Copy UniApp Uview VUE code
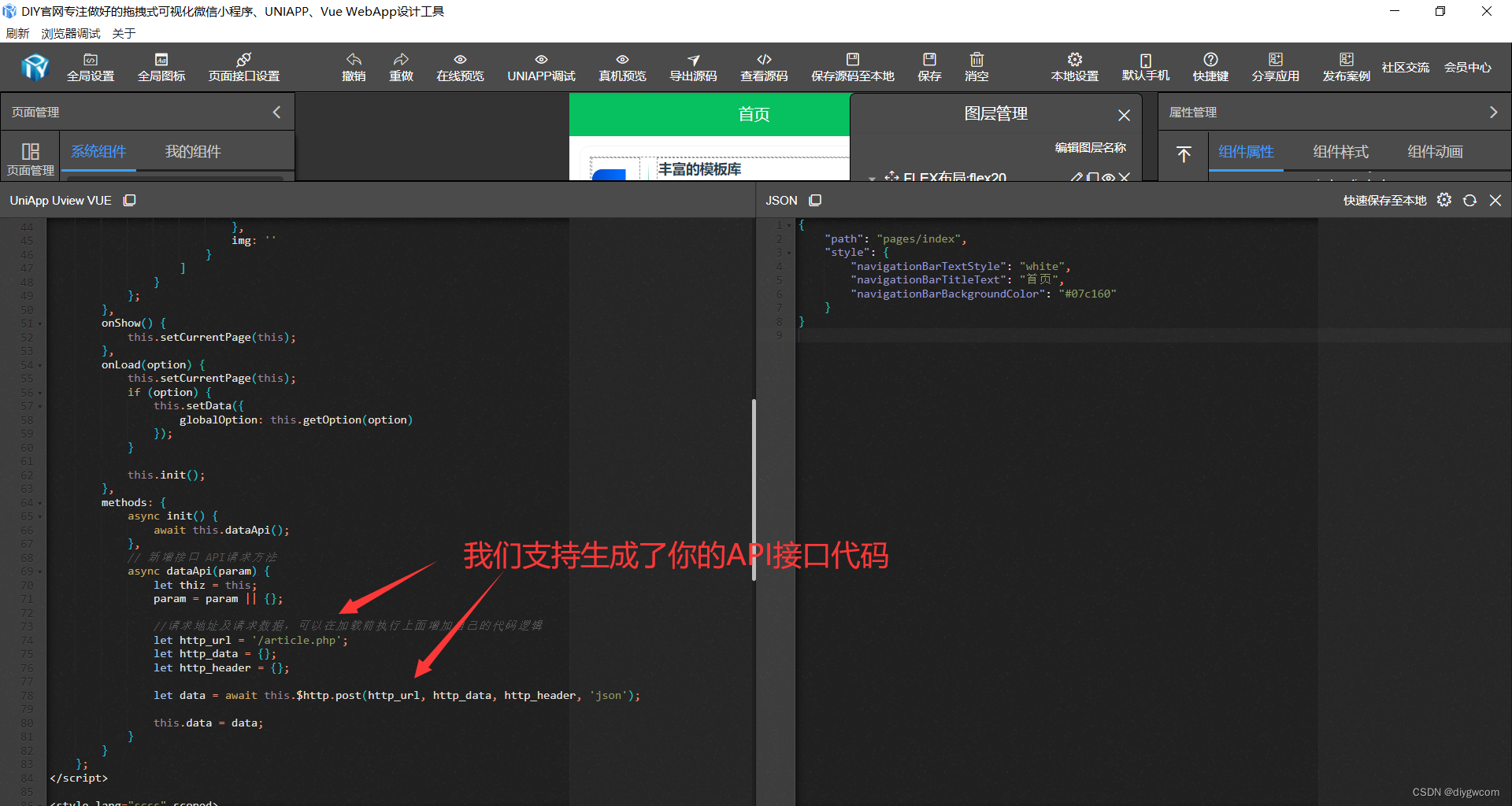 tap(130, 201)
